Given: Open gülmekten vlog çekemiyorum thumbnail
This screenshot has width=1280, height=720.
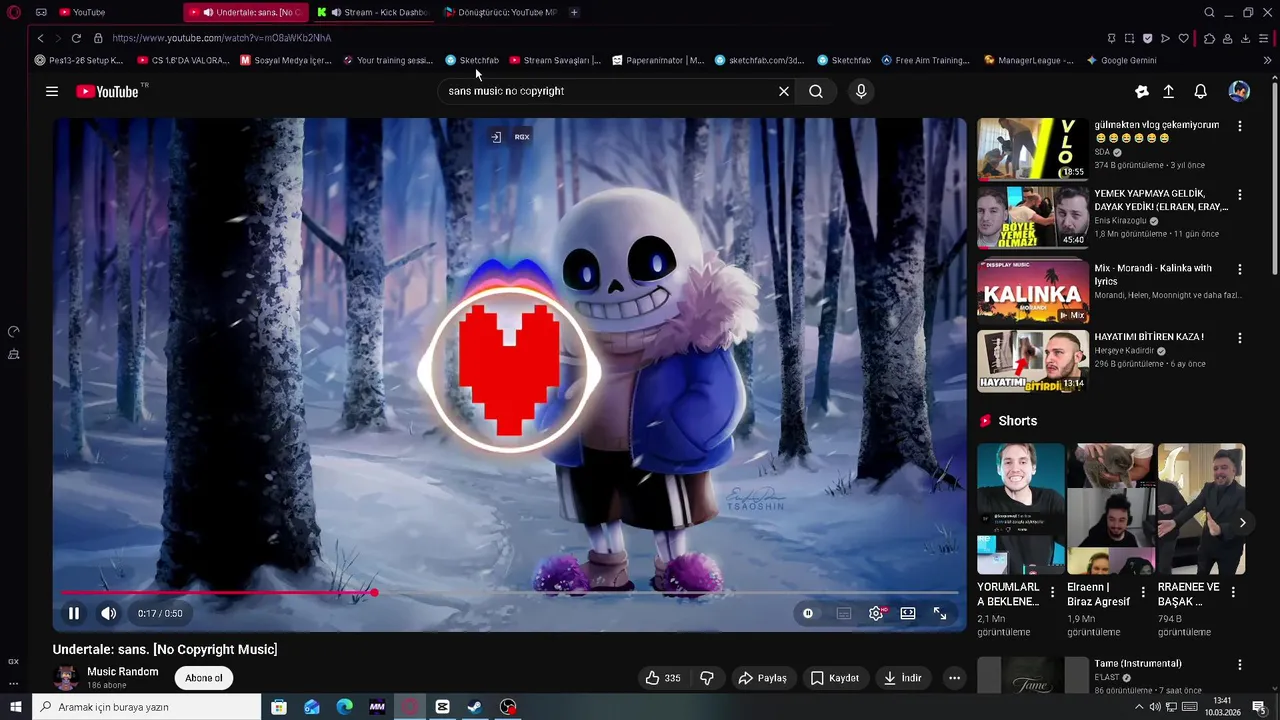Looking at the screenshot, I should pyautogui.click(x=1033, y=149).
